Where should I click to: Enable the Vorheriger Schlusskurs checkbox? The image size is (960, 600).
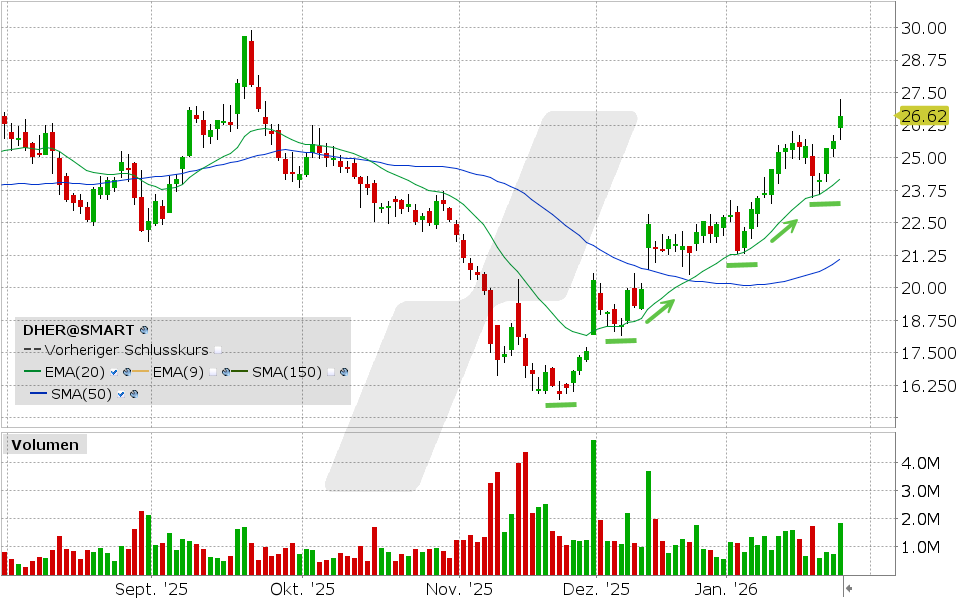pyautogui.click(x=218, y=348)
